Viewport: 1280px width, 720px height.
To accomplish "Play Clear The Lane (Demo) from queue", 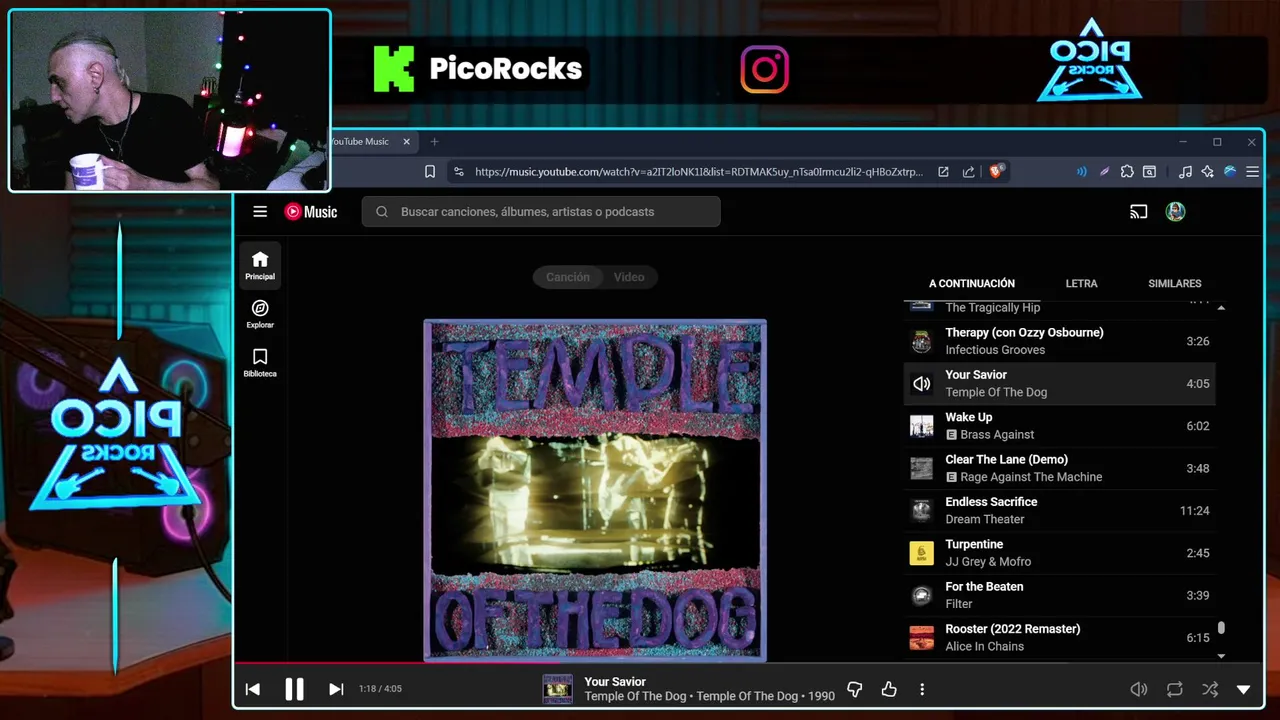I will tap(1060, 468).
